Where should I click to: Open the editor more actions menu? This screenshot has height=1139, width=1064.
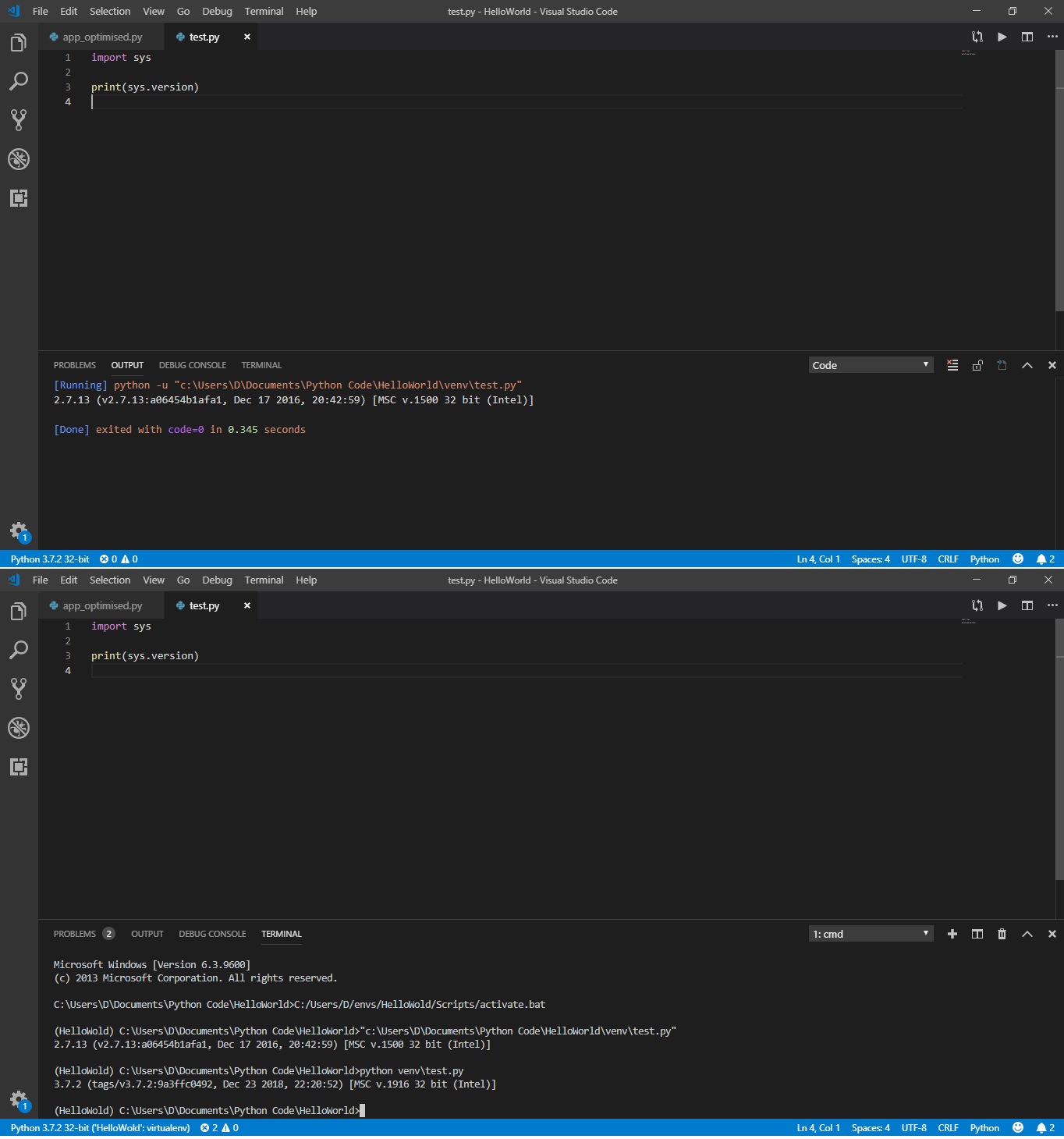point(1052,37)
